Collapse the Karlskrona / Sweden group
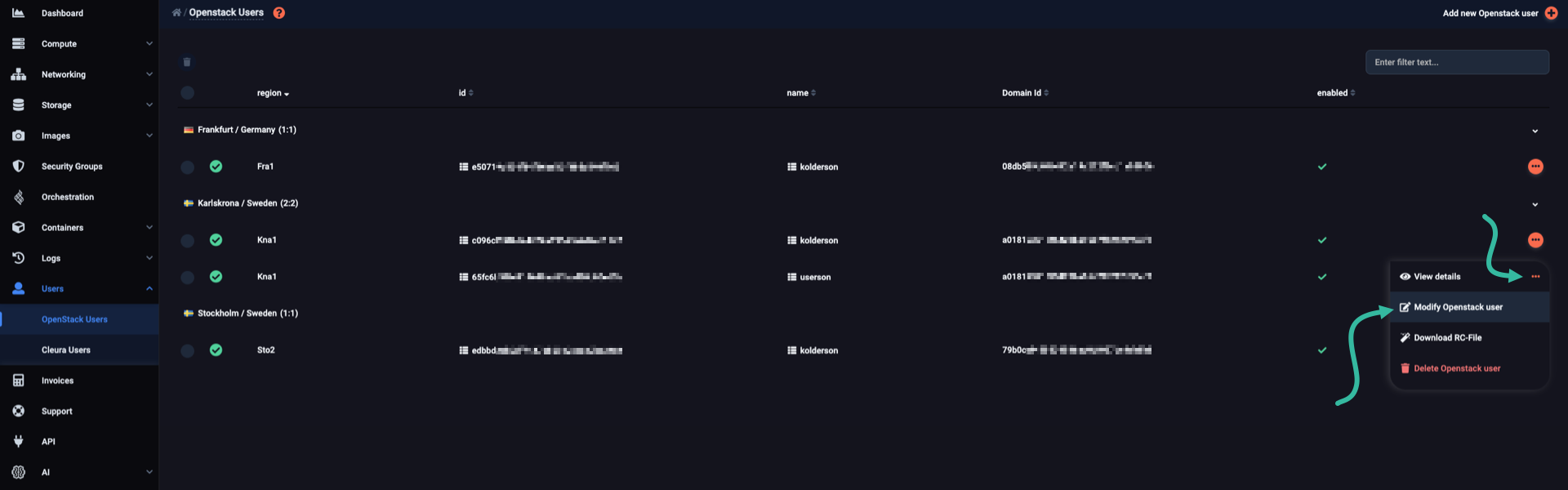The width and height of the screenshot is (1568, 490). pos(1535,204)
